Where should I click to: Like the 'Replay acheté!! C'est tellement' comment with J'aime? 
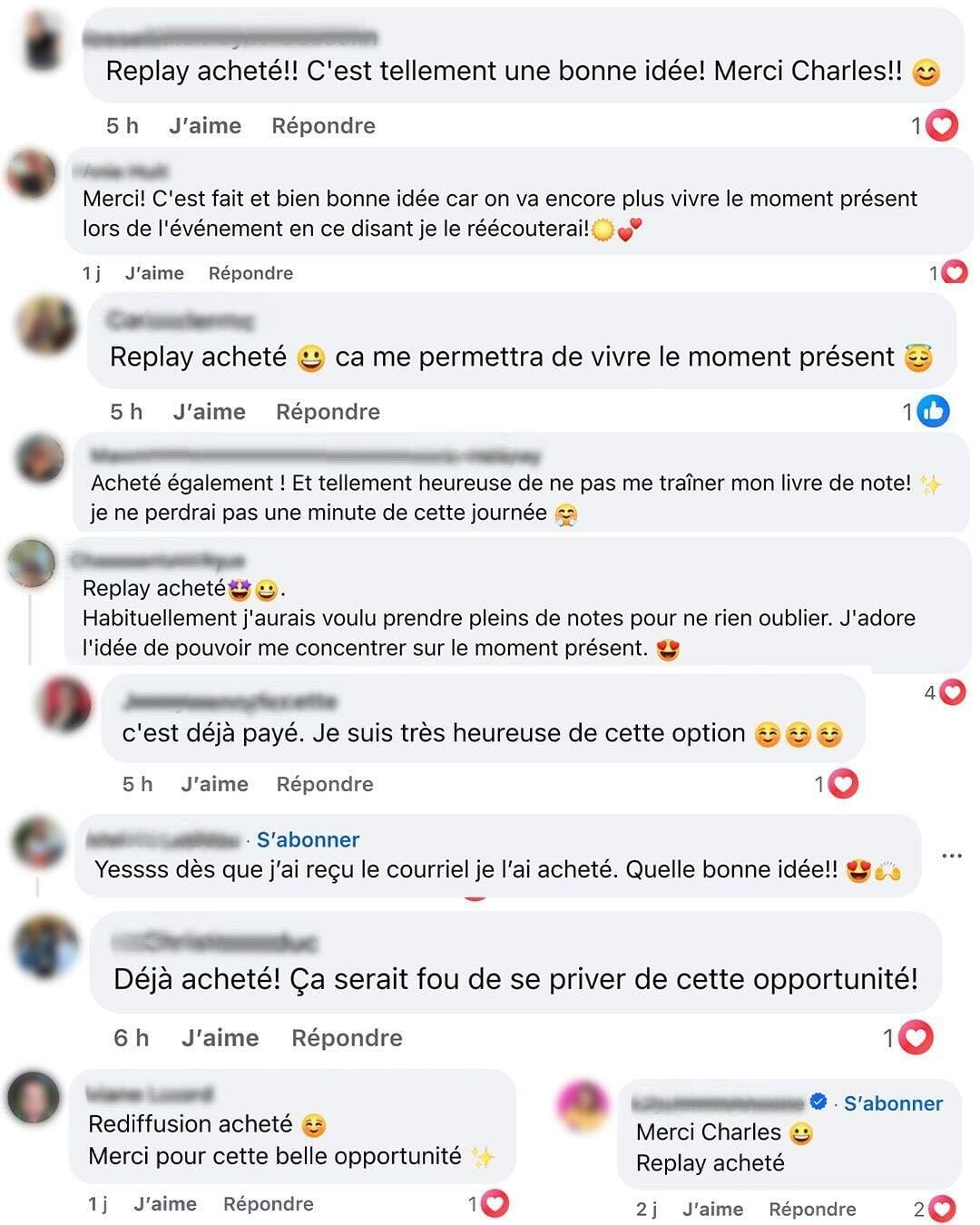(x=205, y=125)
